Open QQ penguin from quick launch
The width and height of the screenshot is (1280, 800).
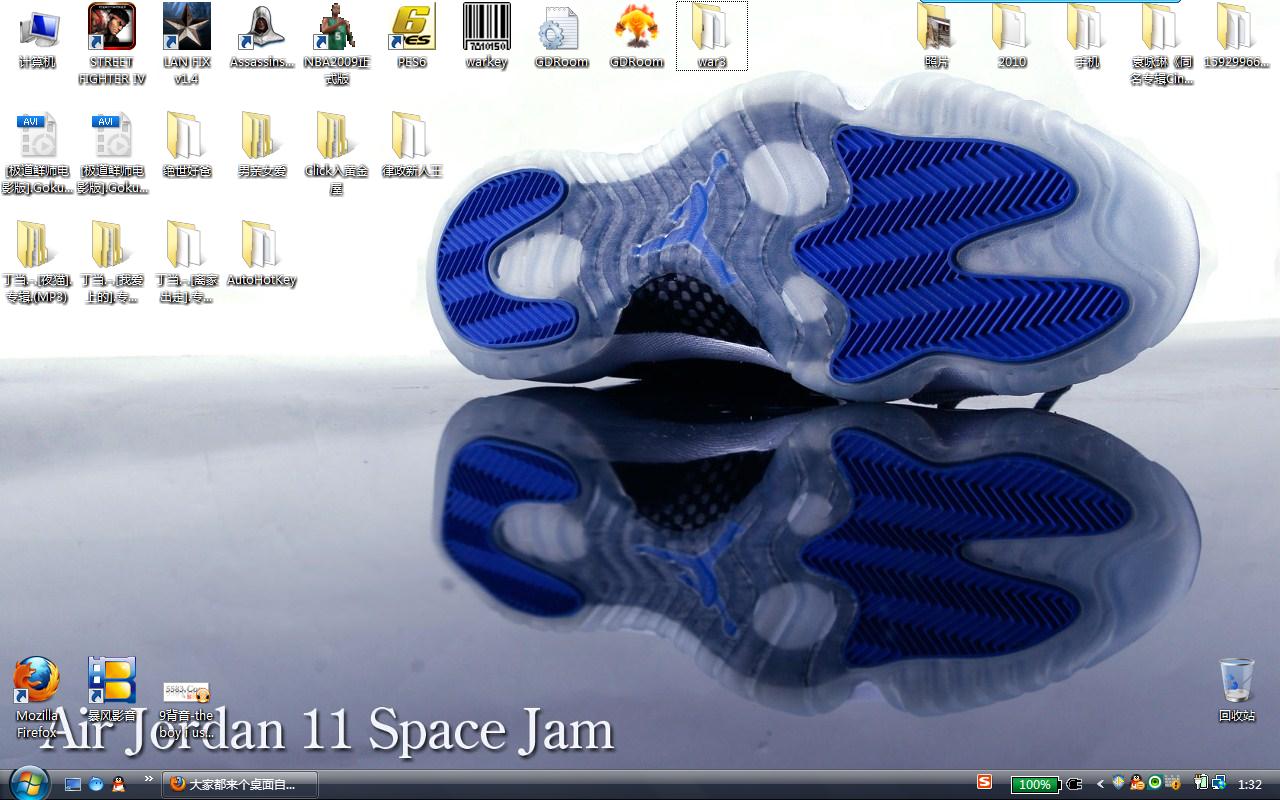[119, 784]
